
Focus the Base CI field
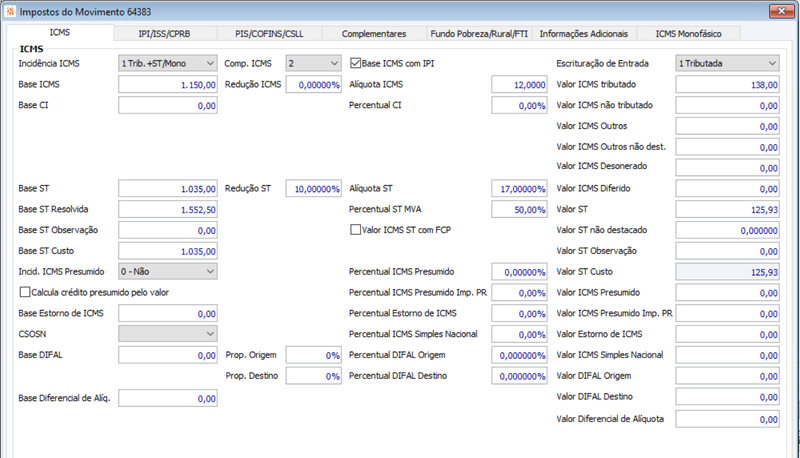coord(168,106)
